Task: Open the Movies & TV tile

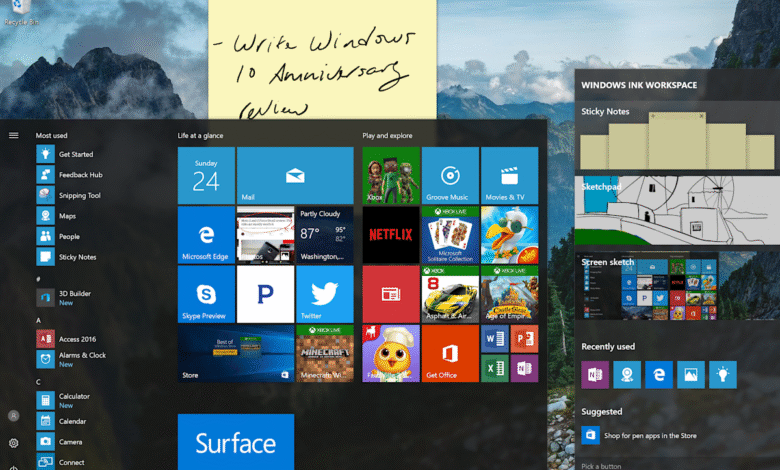Action: coord(509,175)
